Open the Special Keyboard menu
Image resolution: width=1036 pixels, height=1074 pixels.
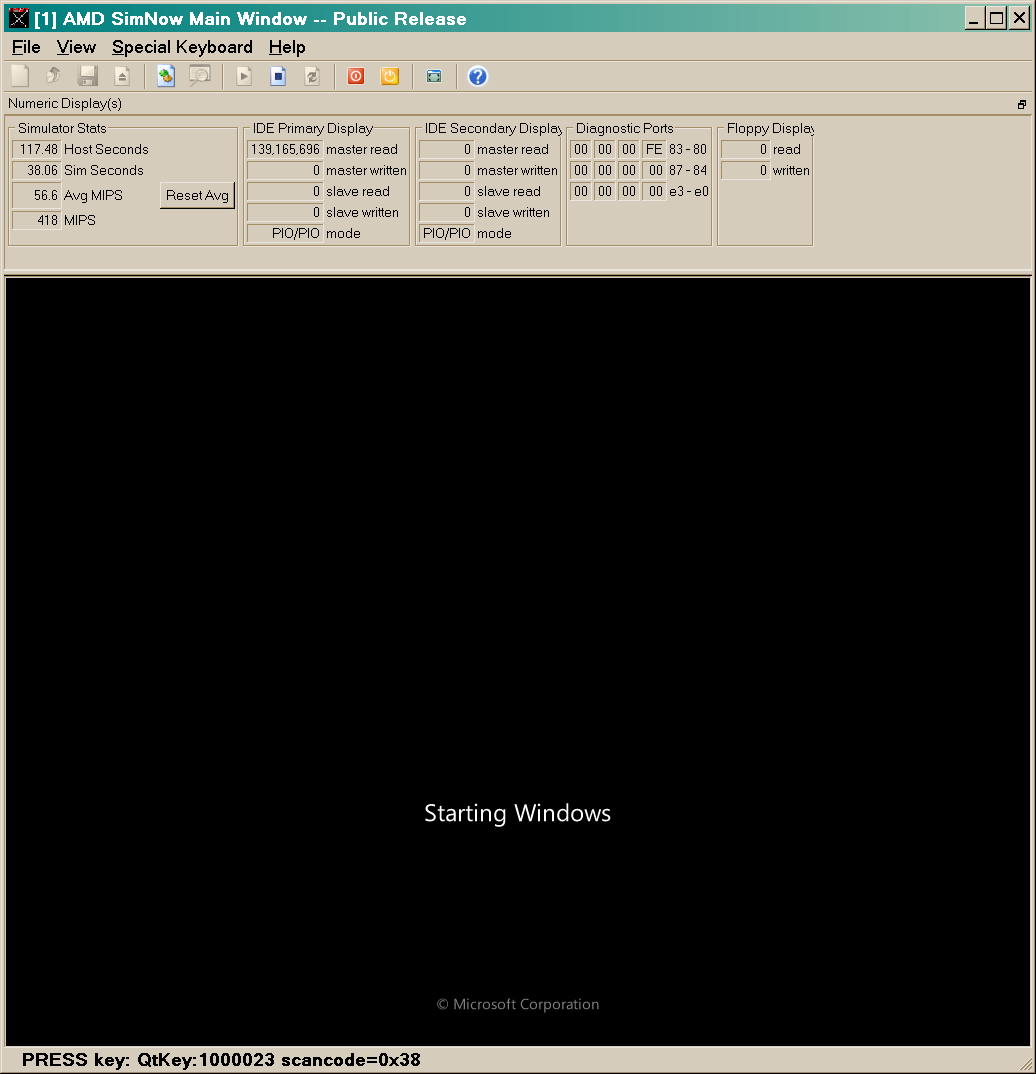coord(182,47)
